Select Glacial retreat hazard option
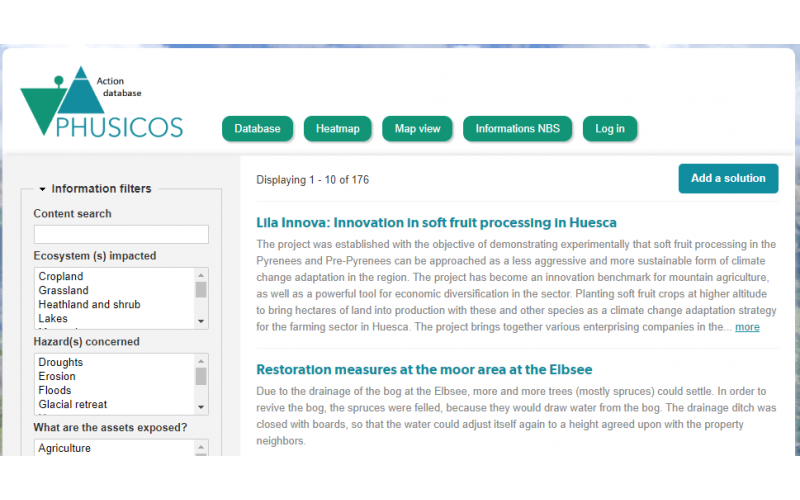Screen dimensions: 800x500 coord(72,404)
